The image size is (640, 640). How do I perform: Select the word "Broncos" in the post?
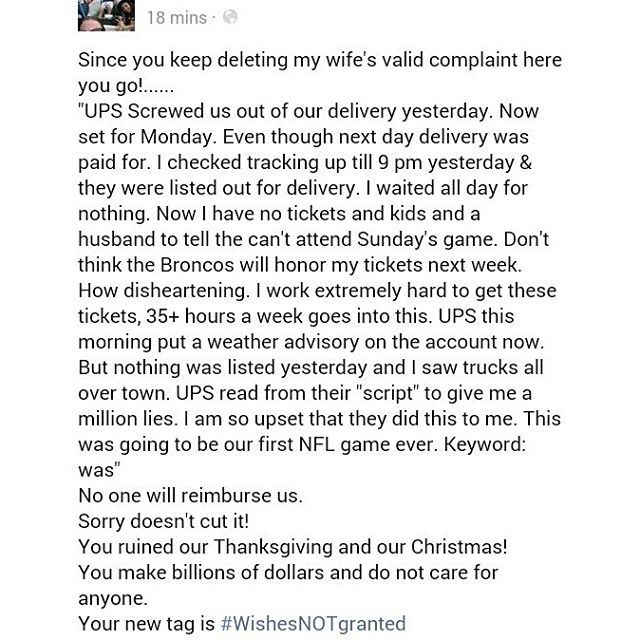pos(197,265)
